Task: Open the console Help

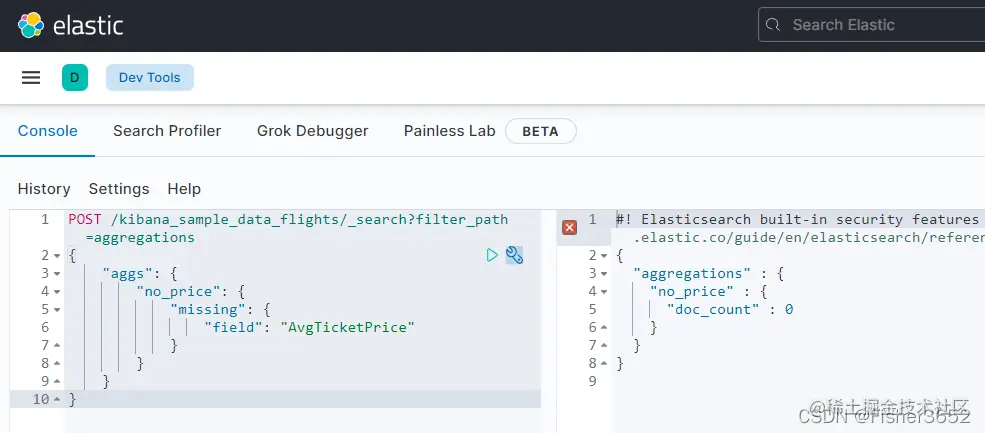Action: tap(184, 189)
